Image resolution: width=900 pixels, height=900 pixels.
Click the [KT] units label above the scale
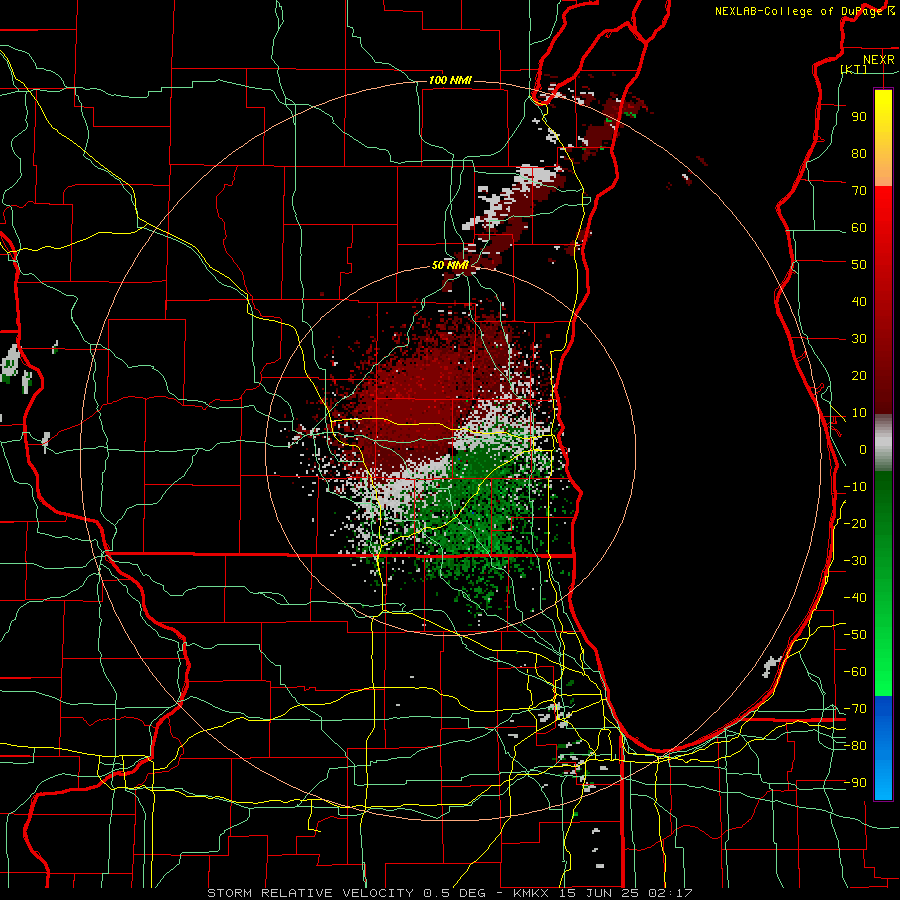854,69
